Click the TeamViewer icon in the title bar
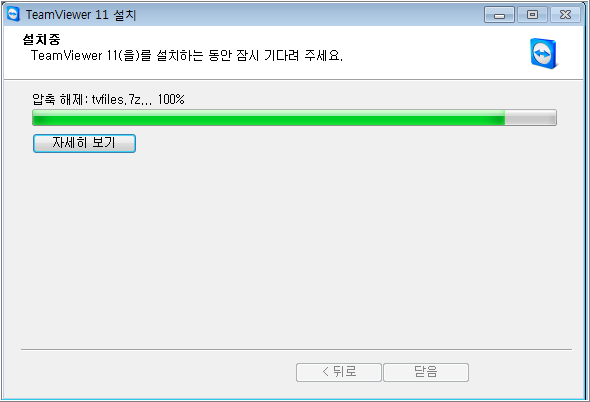 point(13,14)
